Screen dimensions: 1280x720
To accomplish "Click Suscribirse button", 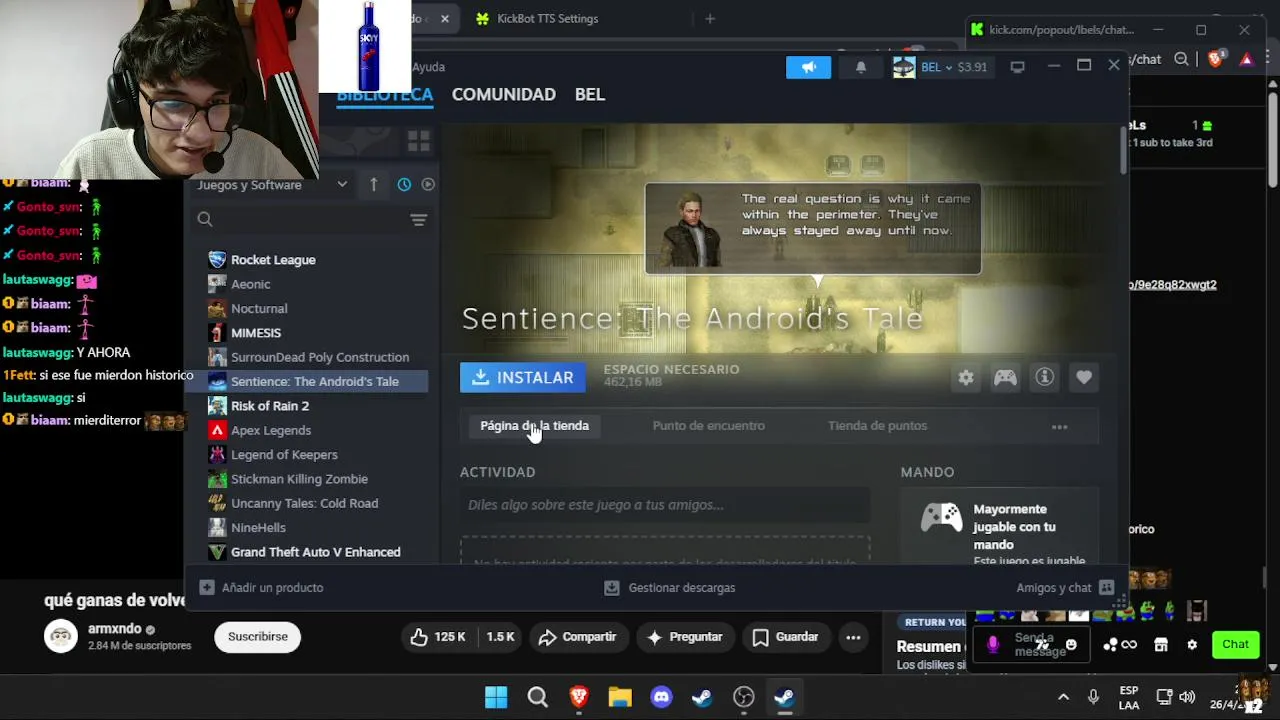I will [257, 637].
